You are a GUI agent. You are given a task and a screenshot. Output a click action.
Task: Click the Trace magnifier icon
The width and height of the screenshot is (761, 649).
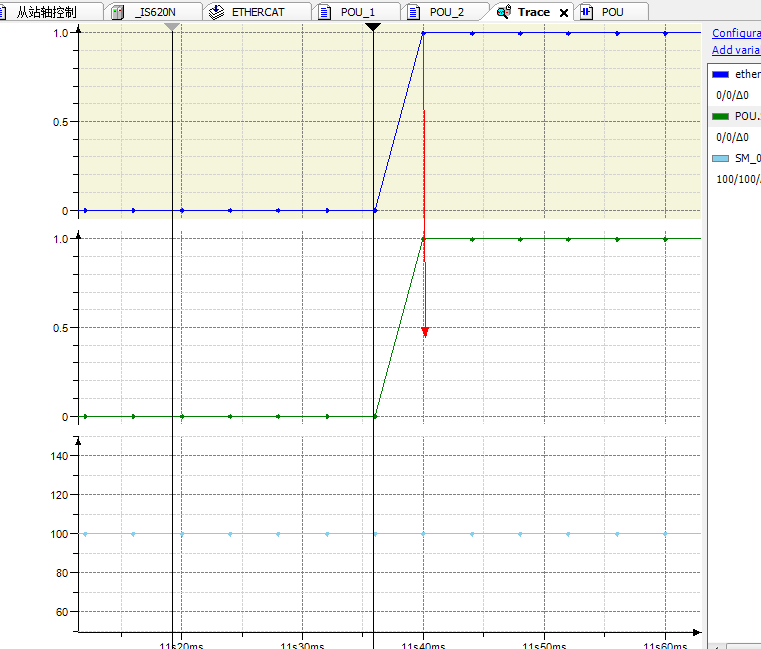(x=504, y=12)
